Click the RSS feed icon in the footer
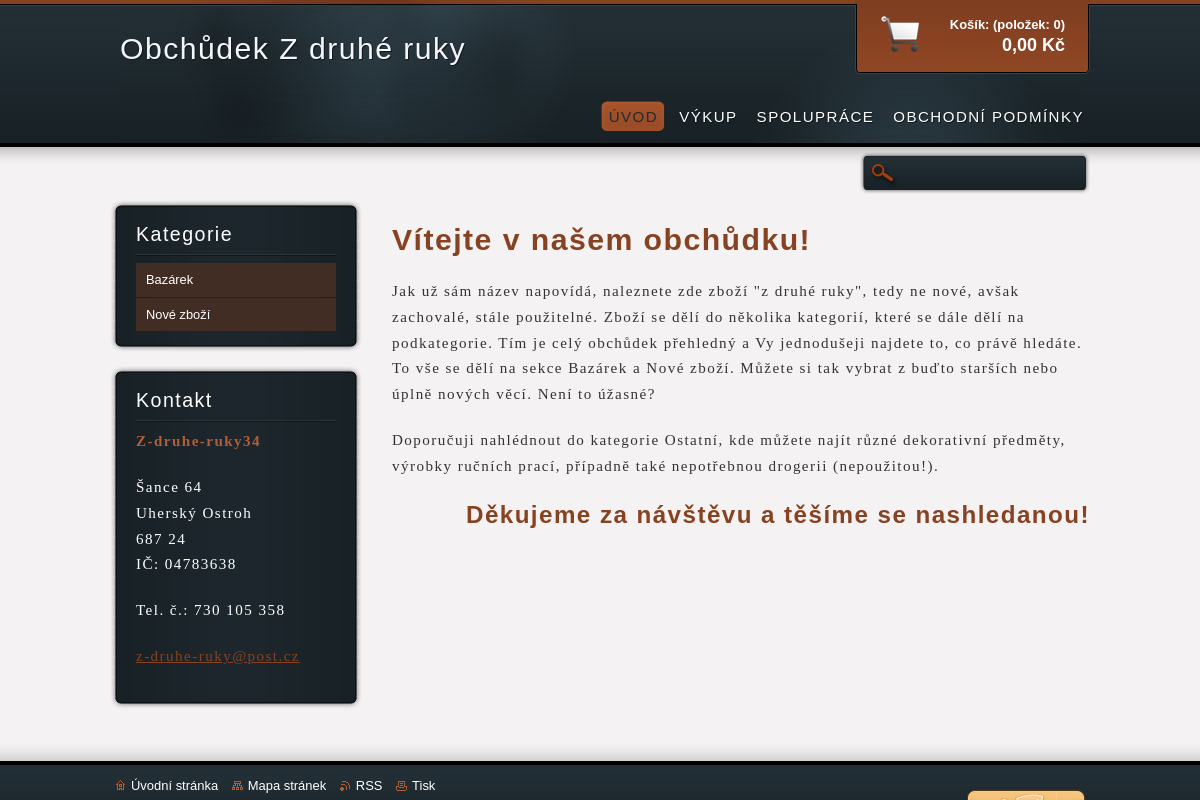Screen dimensions: 1200x800 (344, 785)
